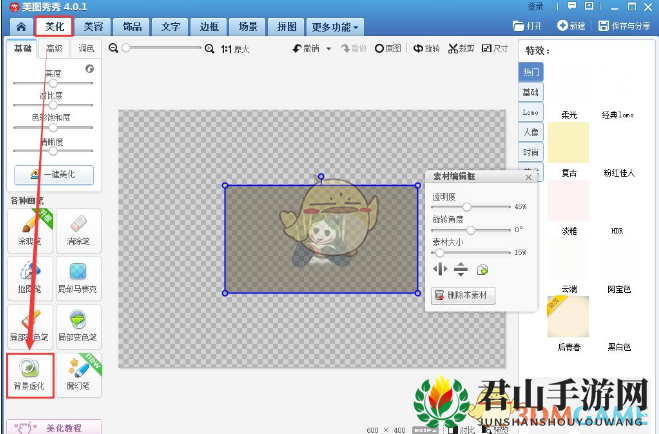
Task: Select the 局部马赛克 mosaic tool
Action: click(79, 279)
